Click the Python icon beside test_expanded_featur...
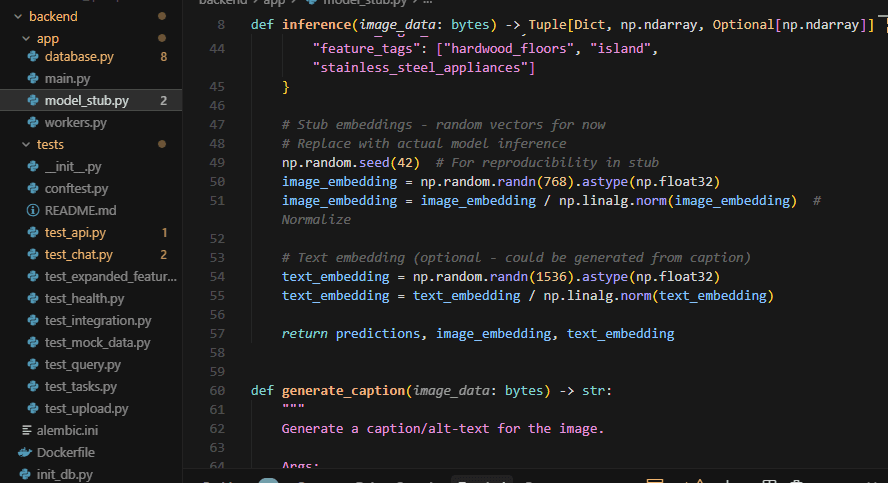 point(33,276)
